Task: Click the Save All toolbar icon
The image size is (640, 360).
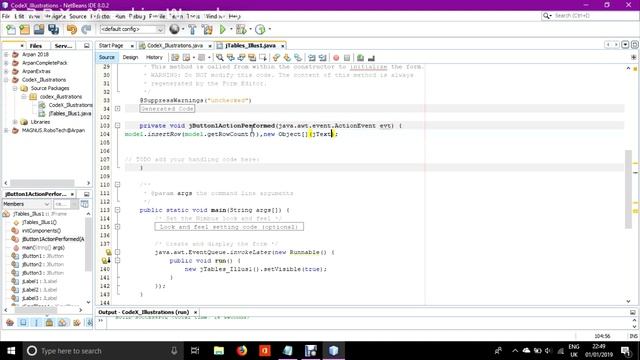Action: (x=53, y=29)
